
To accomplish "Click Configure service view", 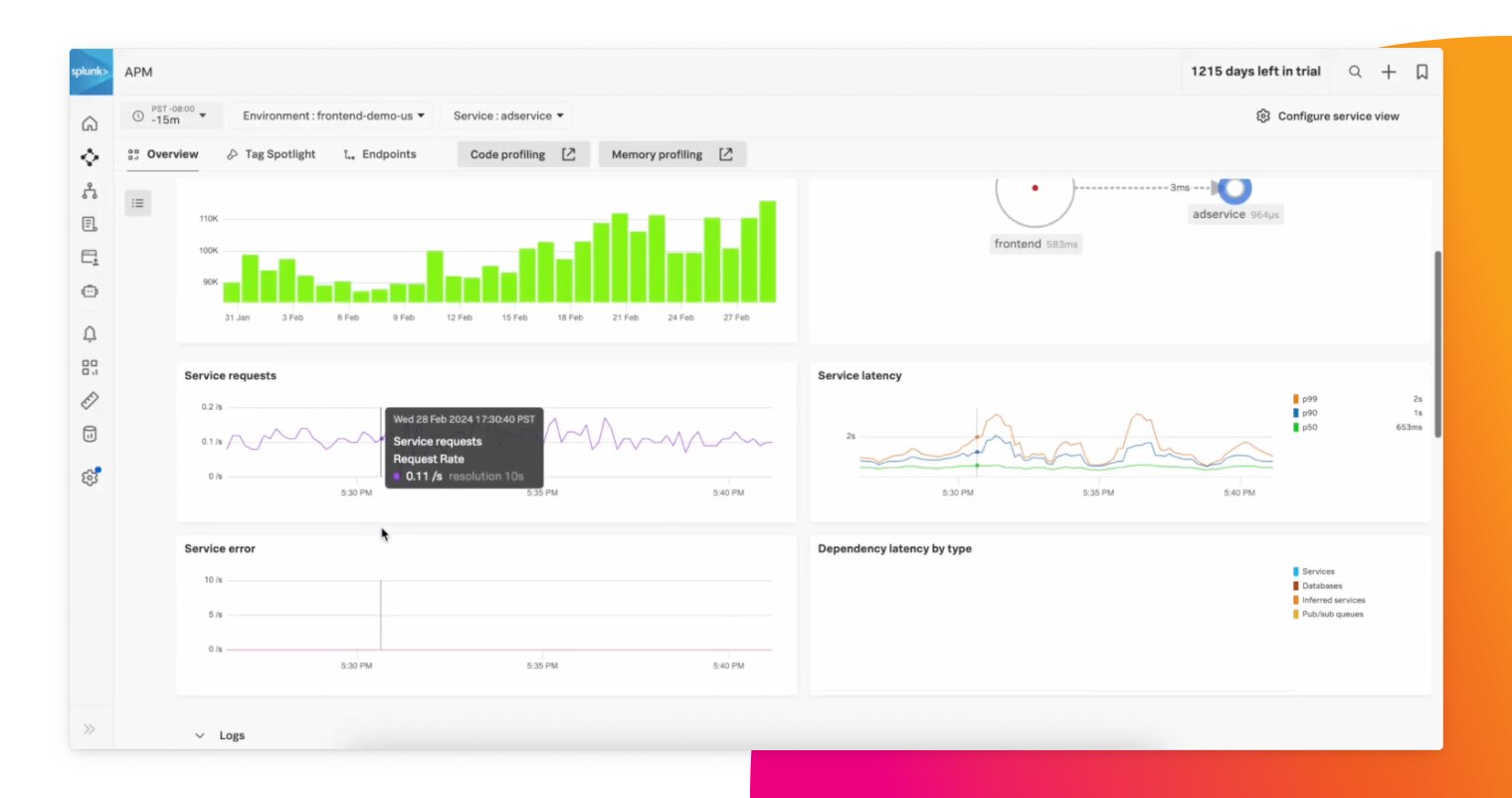I will pyautogui.click(x=1327, y=115).
